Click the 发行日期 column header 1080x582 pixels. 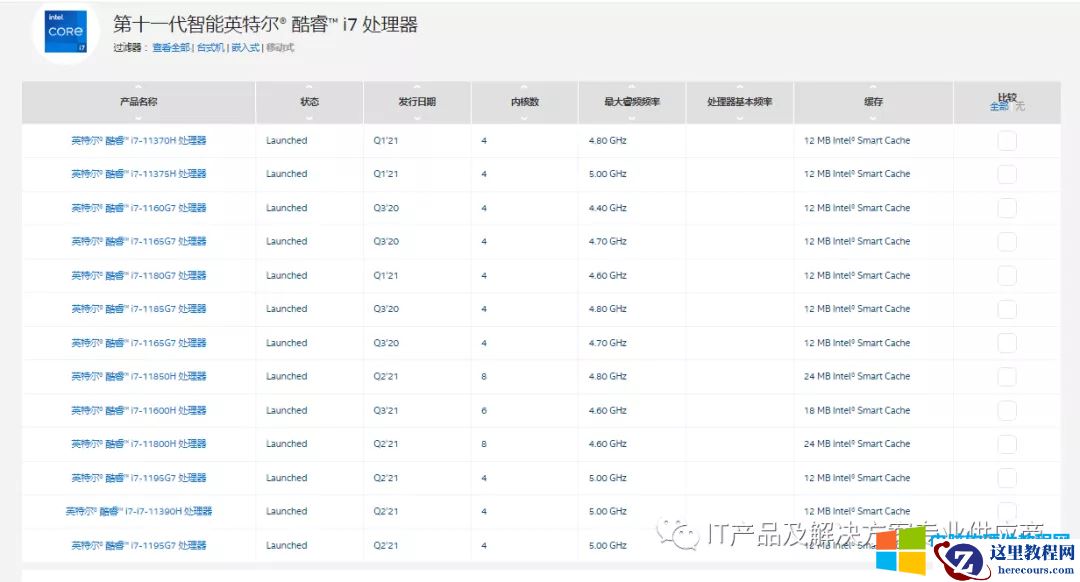(x=417, y=102)
